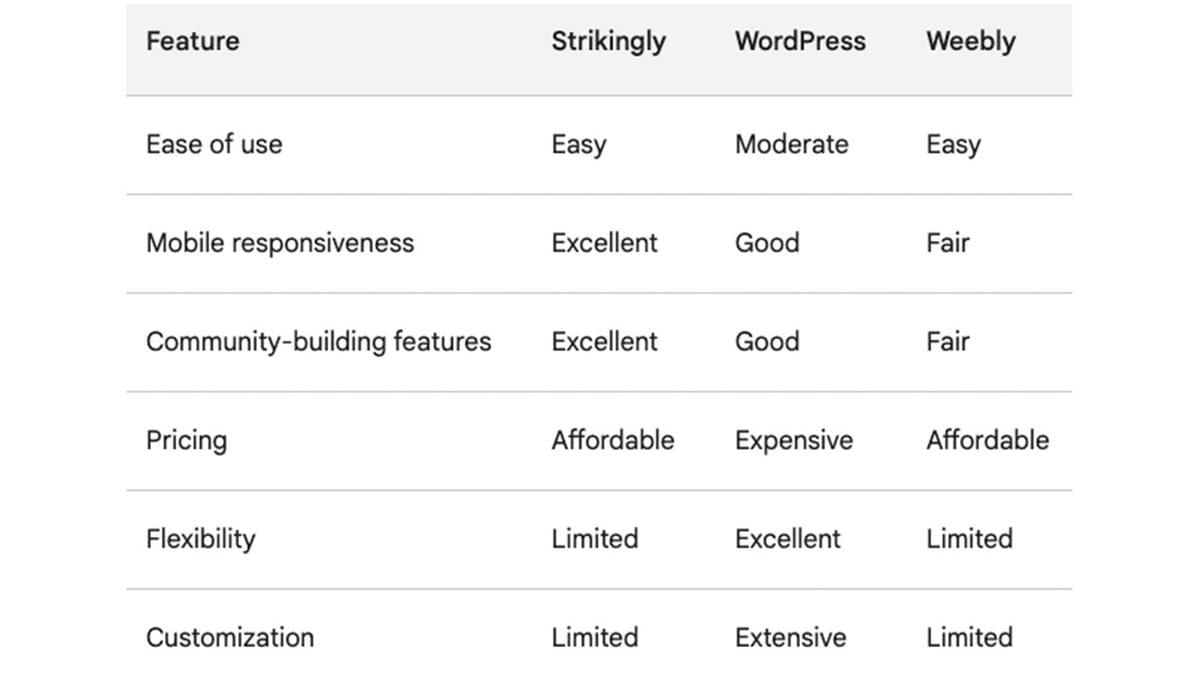This screenshot has width=1200, height=675.
Task: Click the Customization row label
Action: [230, 637]
